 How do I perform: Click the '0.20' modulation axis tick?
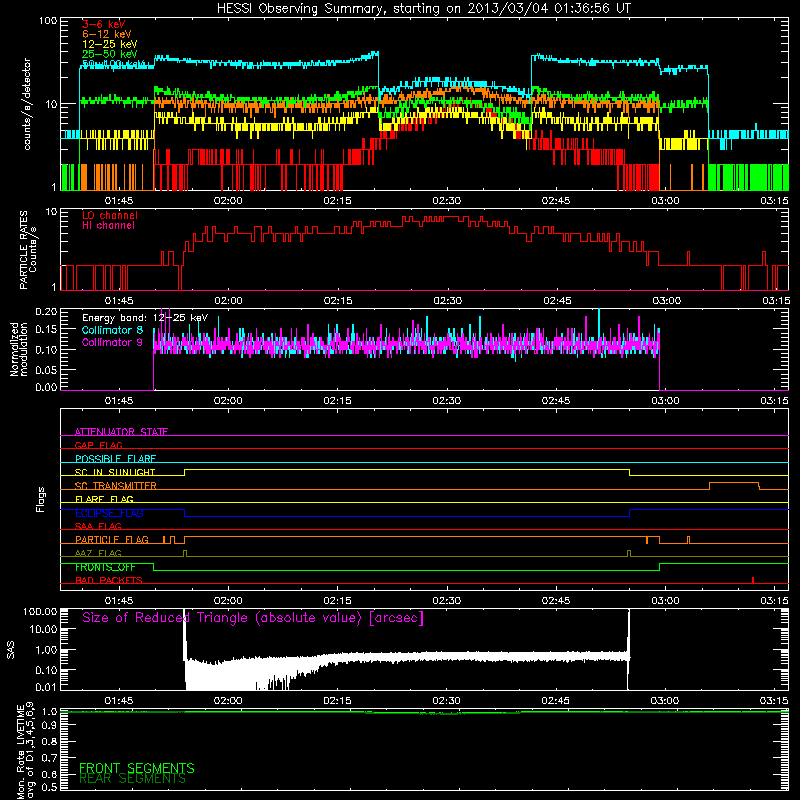click(46, 311)
